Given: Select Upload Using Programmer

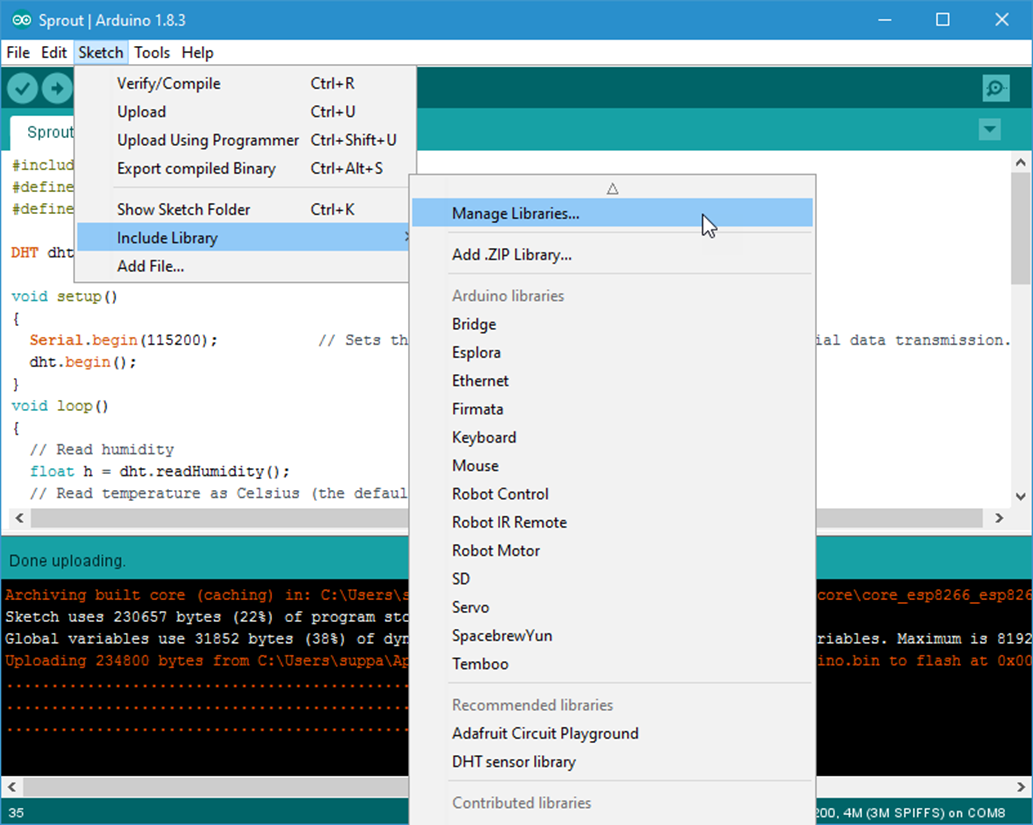Looking at the screenshot, I should (246, 140).
